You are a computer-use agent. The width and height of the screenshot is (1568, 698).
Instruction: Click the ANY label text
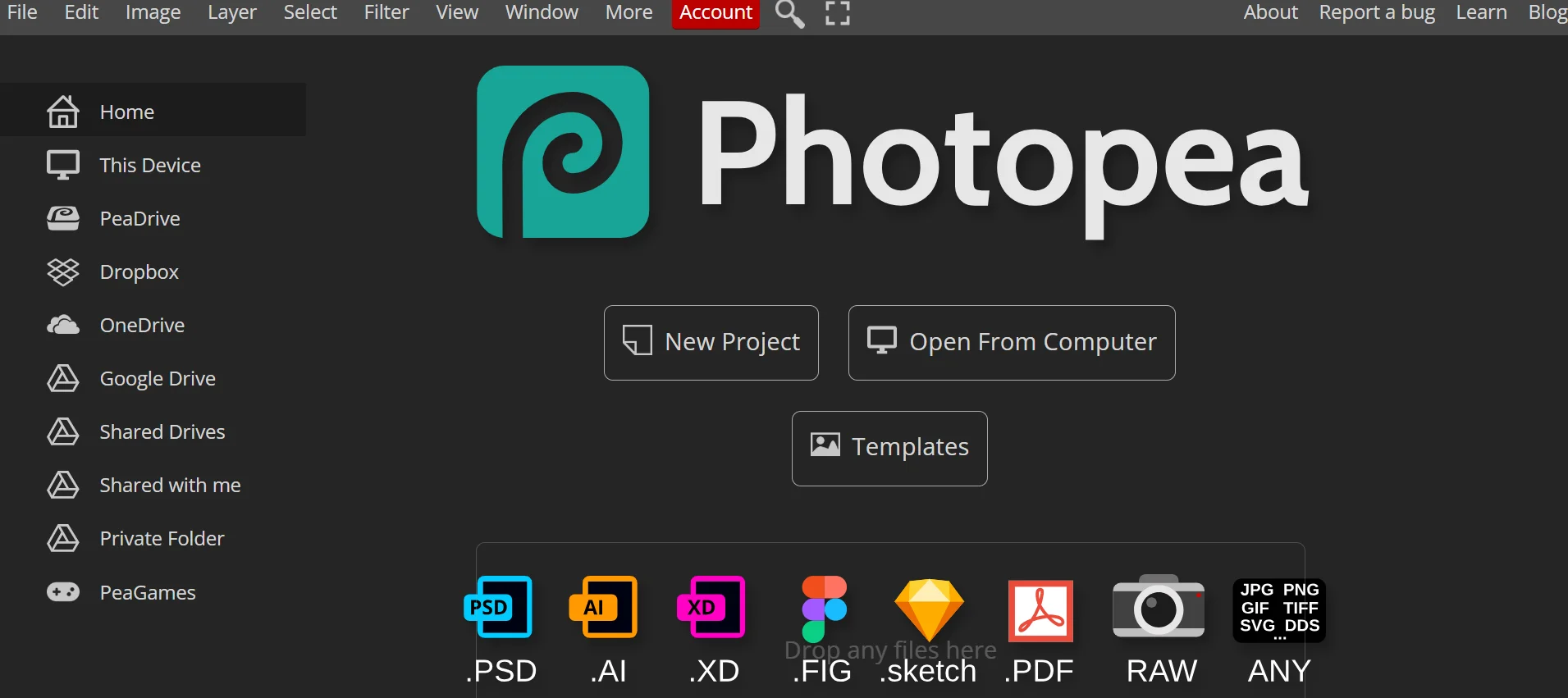(1279, 671)
